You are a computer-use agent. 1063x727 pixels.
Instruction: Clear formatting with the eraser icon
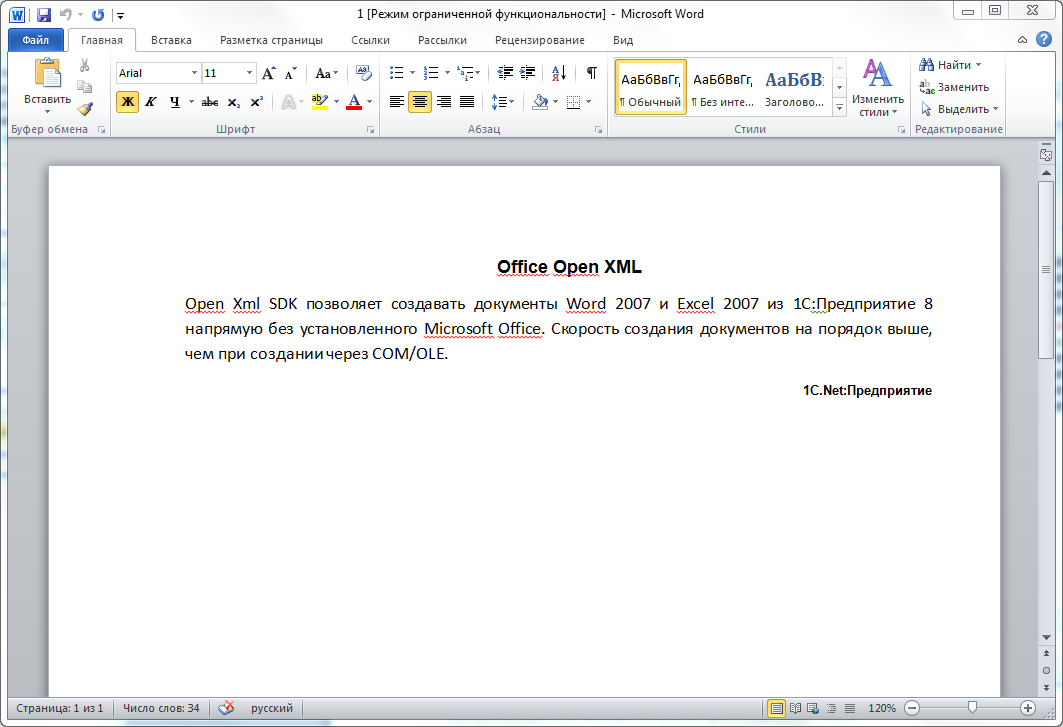(x=363, y=73)
